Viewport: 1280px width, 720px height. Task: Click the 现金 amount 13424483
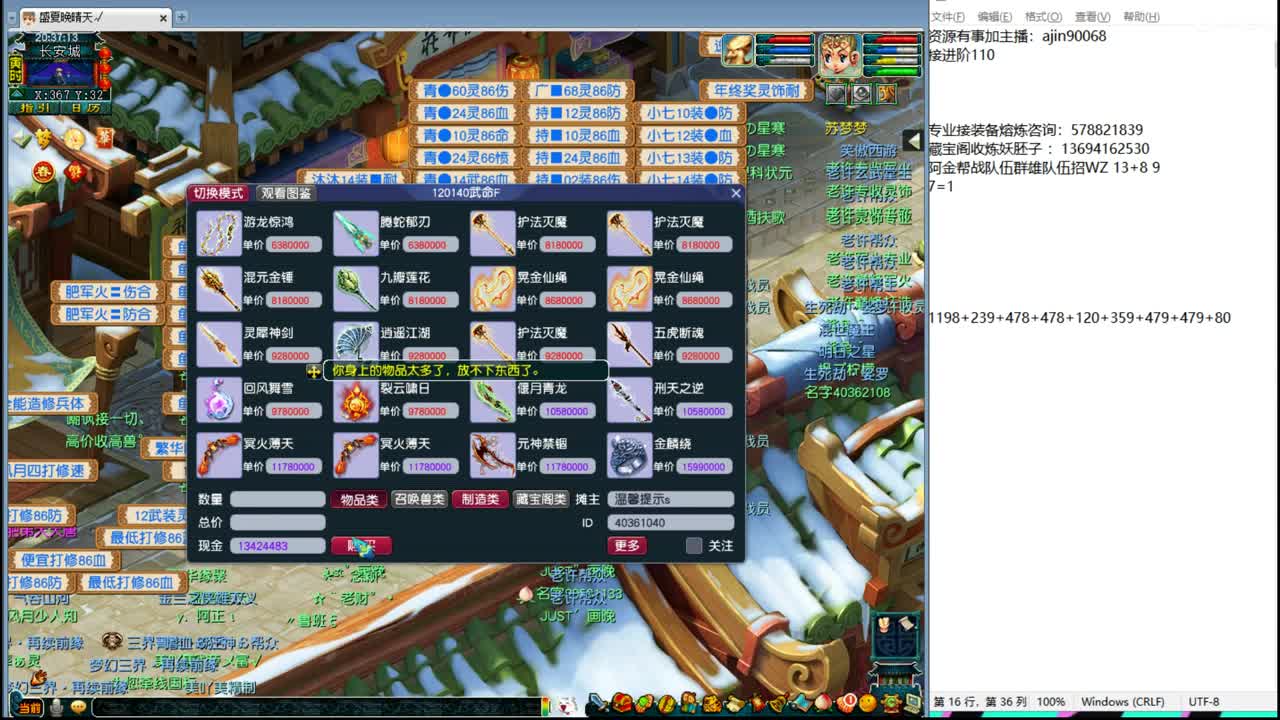(x=278, y=545)
